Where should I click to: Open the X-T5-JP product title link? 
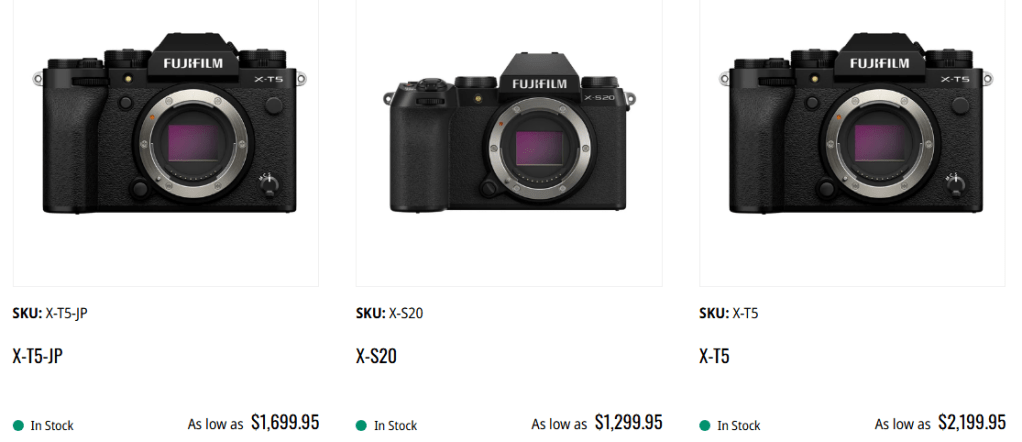coord(38,355)
